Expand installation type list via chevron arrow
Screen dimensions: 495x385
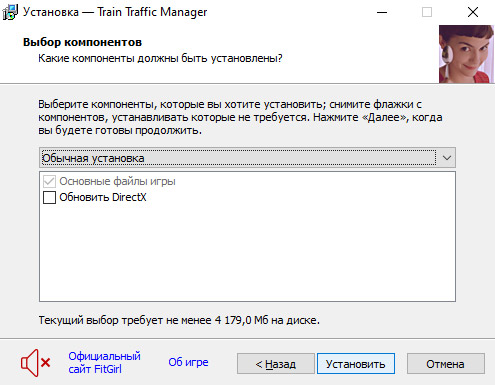(447, 158)
